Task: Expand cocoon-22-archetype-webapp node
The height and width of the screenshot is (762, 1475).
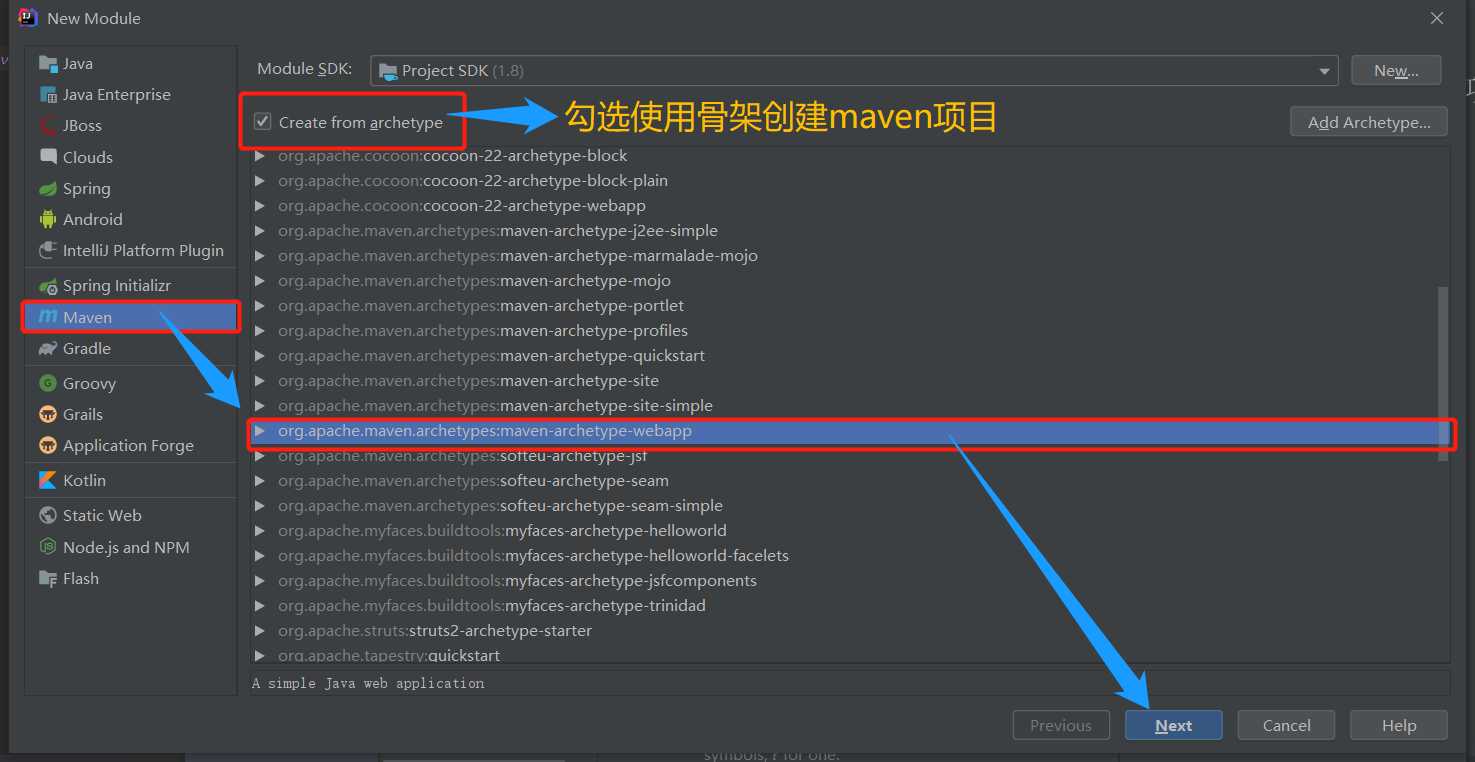Action: point(260,206)
